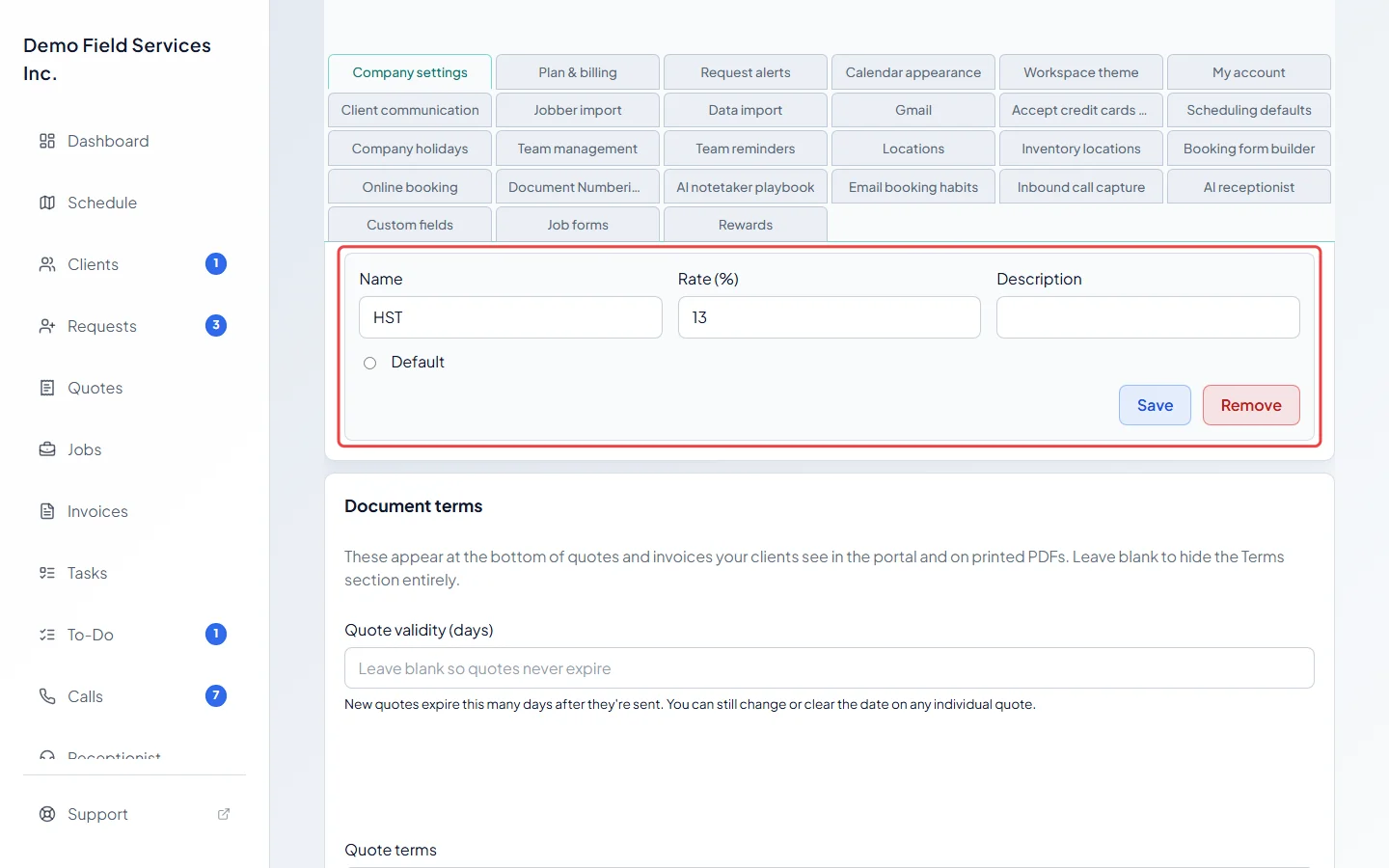
Task: Open the Data import tab
Action: coord(746,110)
